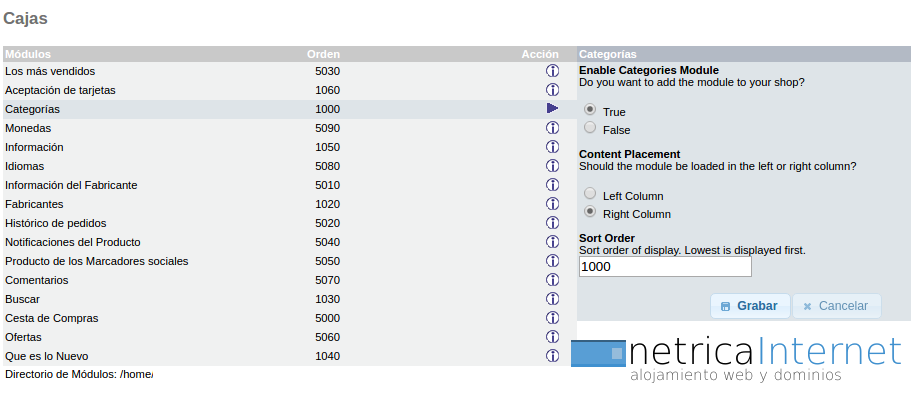Click Cancelar button
The image size is (911, 399).
coord(837,306)
